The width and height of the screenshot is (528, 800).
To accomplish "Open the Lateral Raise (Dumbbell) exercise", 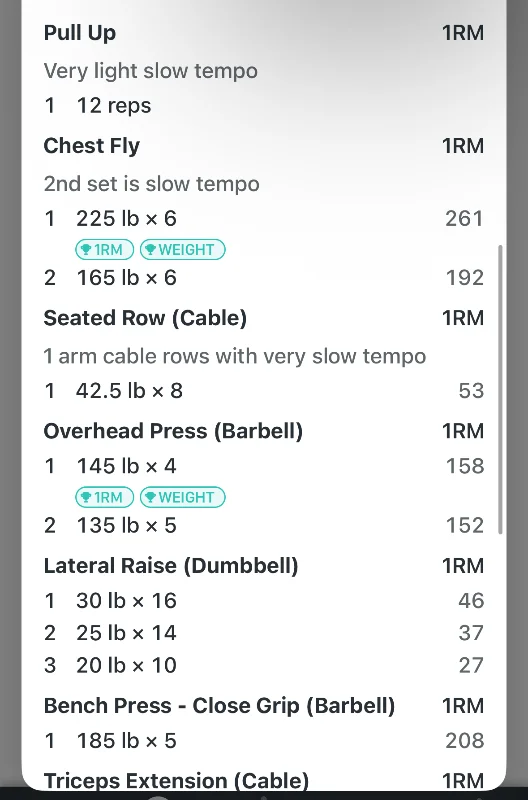I will click(171, 566).
